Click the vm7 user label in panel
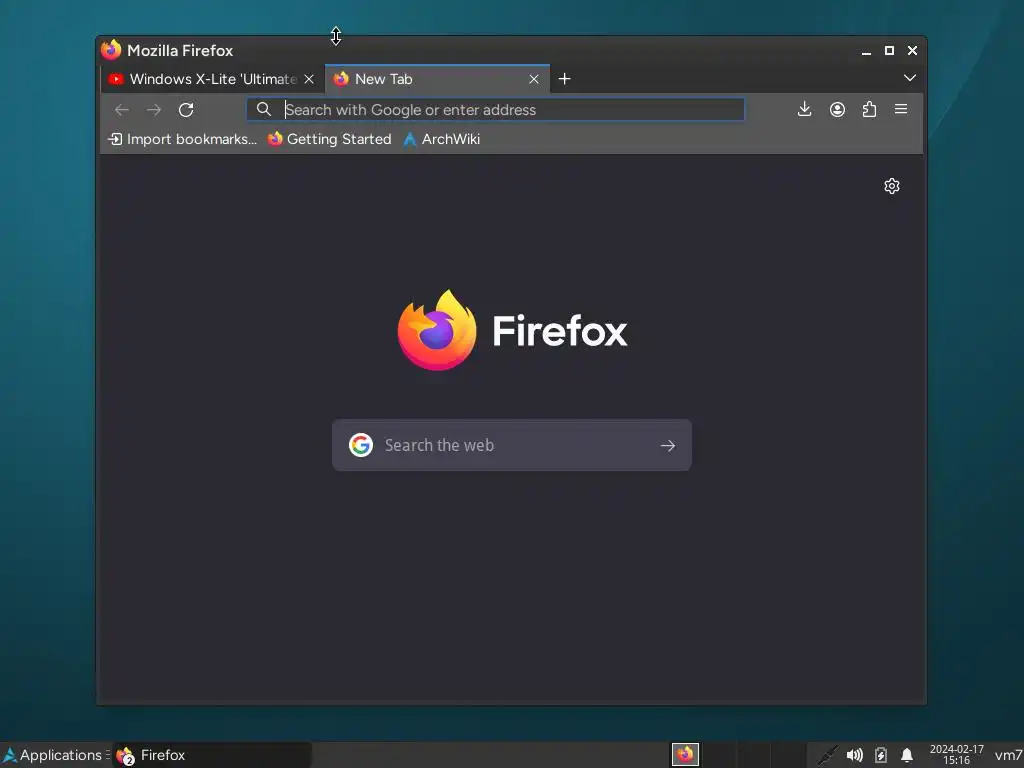The height and width of the screenshot is (768, 1024). pyautogui.click(x=1008, y=755)
